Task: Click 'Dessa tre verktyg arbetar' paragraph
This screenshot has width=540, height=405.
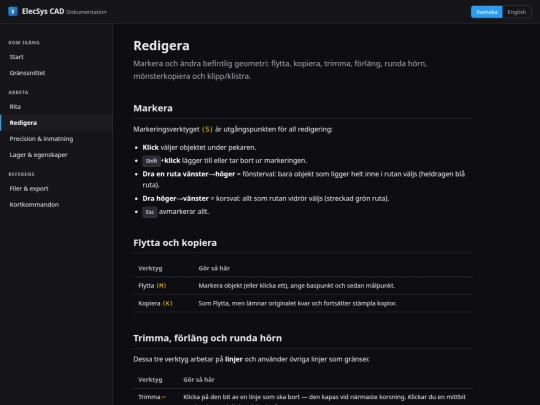Action: tap(251, 360)
